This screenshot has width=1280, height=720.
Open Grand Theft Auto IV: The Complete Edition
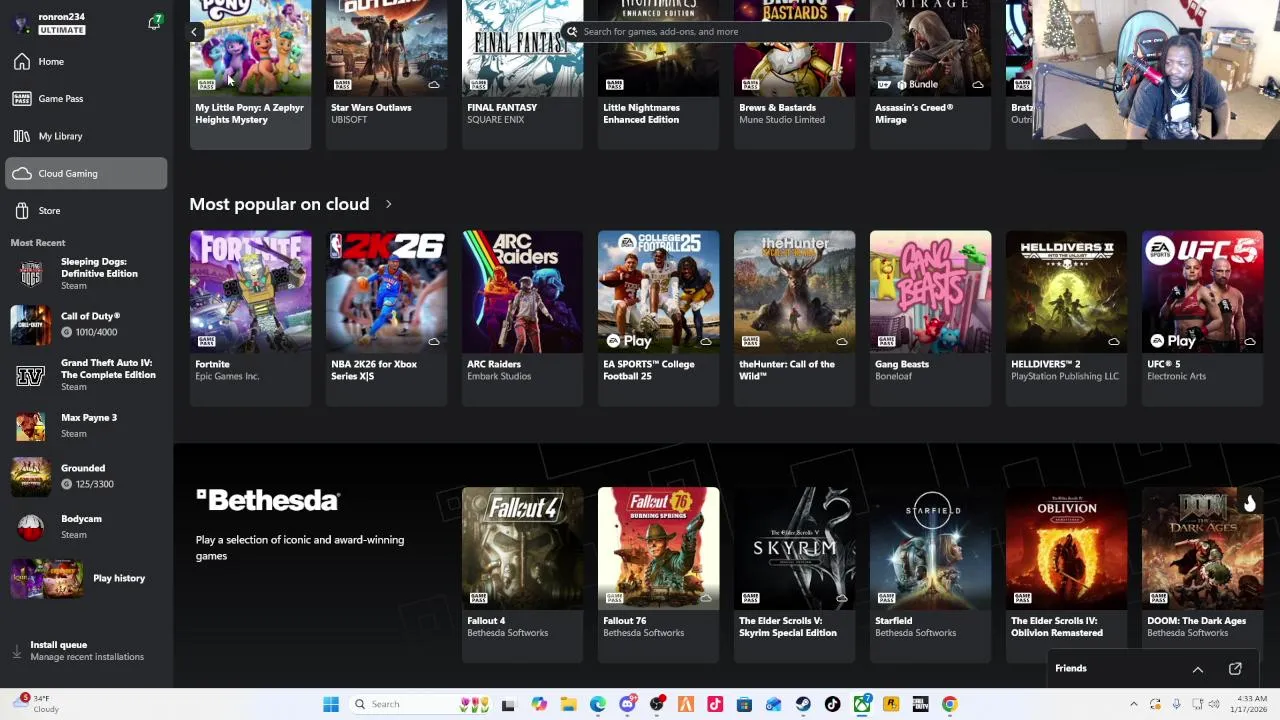(x=86, y=375)
